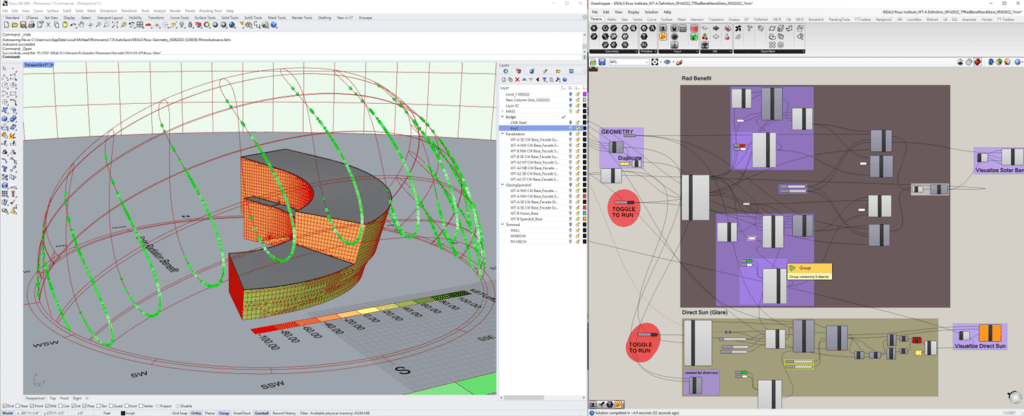Click the Open file folder icon in Rhino
The height and width of the screenshot is (416, 1024).
14,25
